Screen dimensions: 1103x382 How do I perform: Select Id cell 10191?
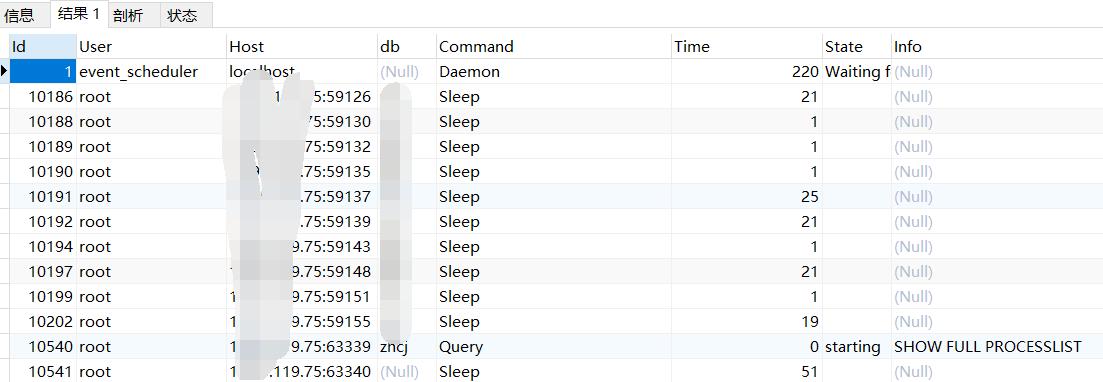(x=43, y=196)
